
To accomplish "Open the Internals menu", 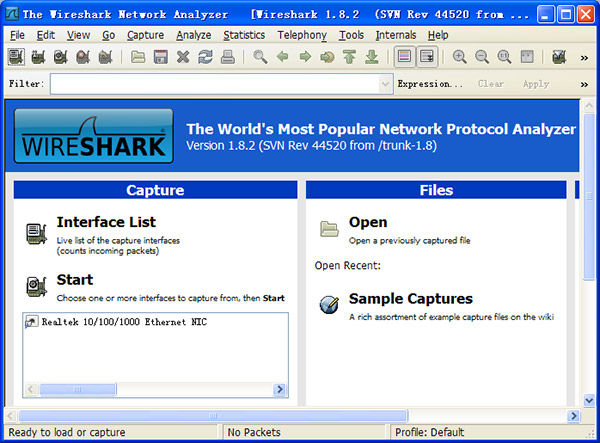I will 396,35.
